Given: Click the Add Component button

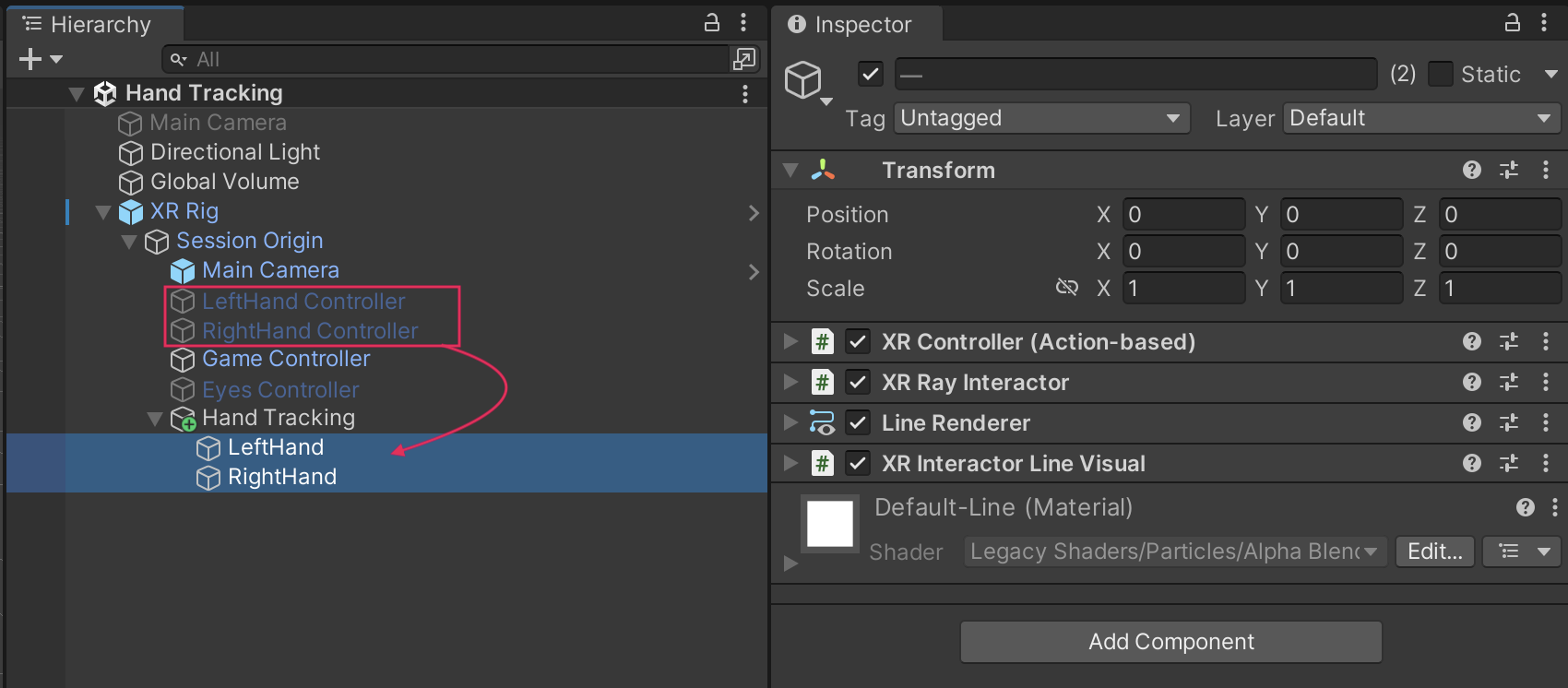Looking at the screenshot, I should click(x=1170, y=642).
